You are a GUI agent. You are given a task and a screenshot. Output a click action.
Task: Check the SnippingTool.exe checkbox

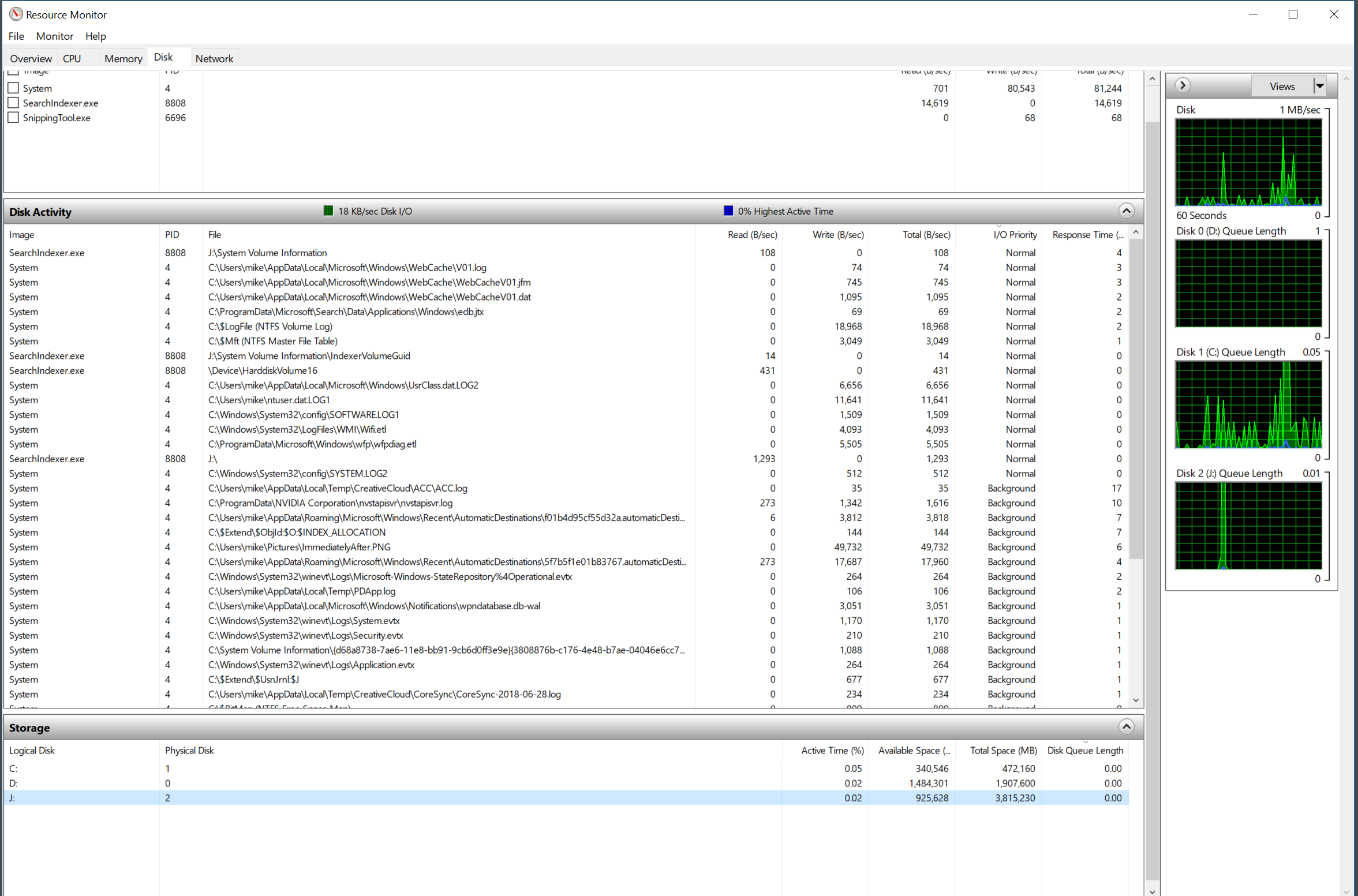[13, 118]
